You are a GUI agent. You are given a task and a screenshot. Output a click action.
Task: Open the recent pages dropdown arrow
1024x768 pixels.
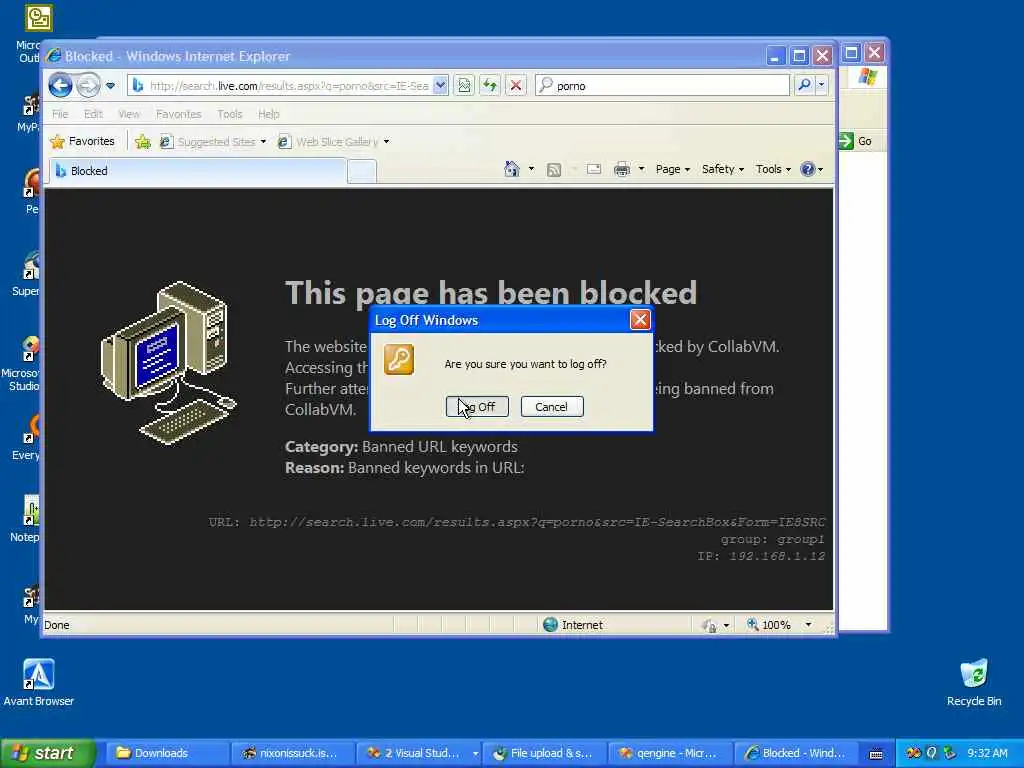110,86
